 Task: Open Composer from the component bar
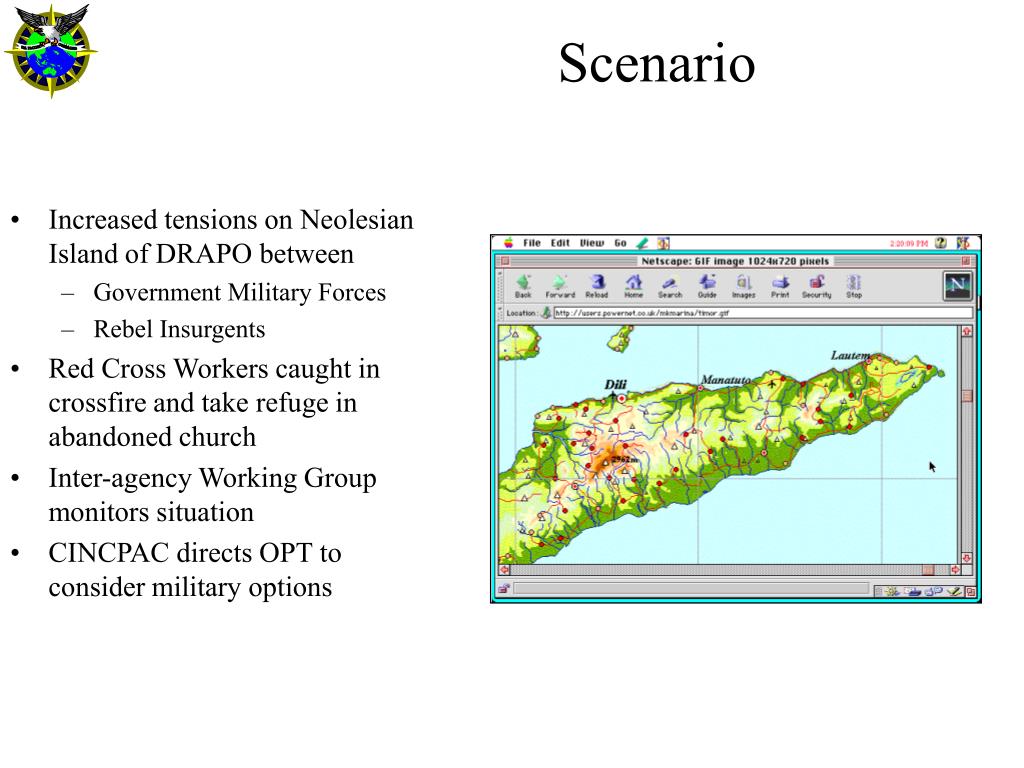pyautogui.click(x=954, y=591)
